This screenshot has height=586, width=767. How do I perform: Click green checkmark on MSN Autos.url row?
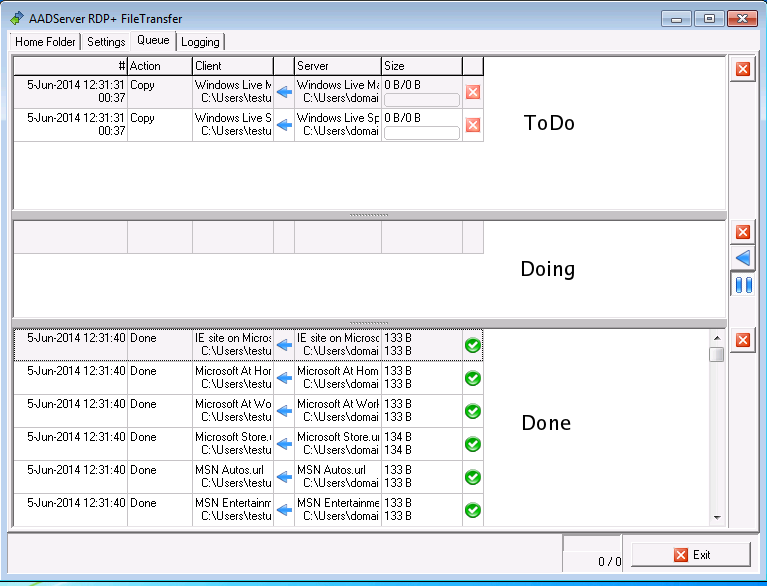click(473, 477)
